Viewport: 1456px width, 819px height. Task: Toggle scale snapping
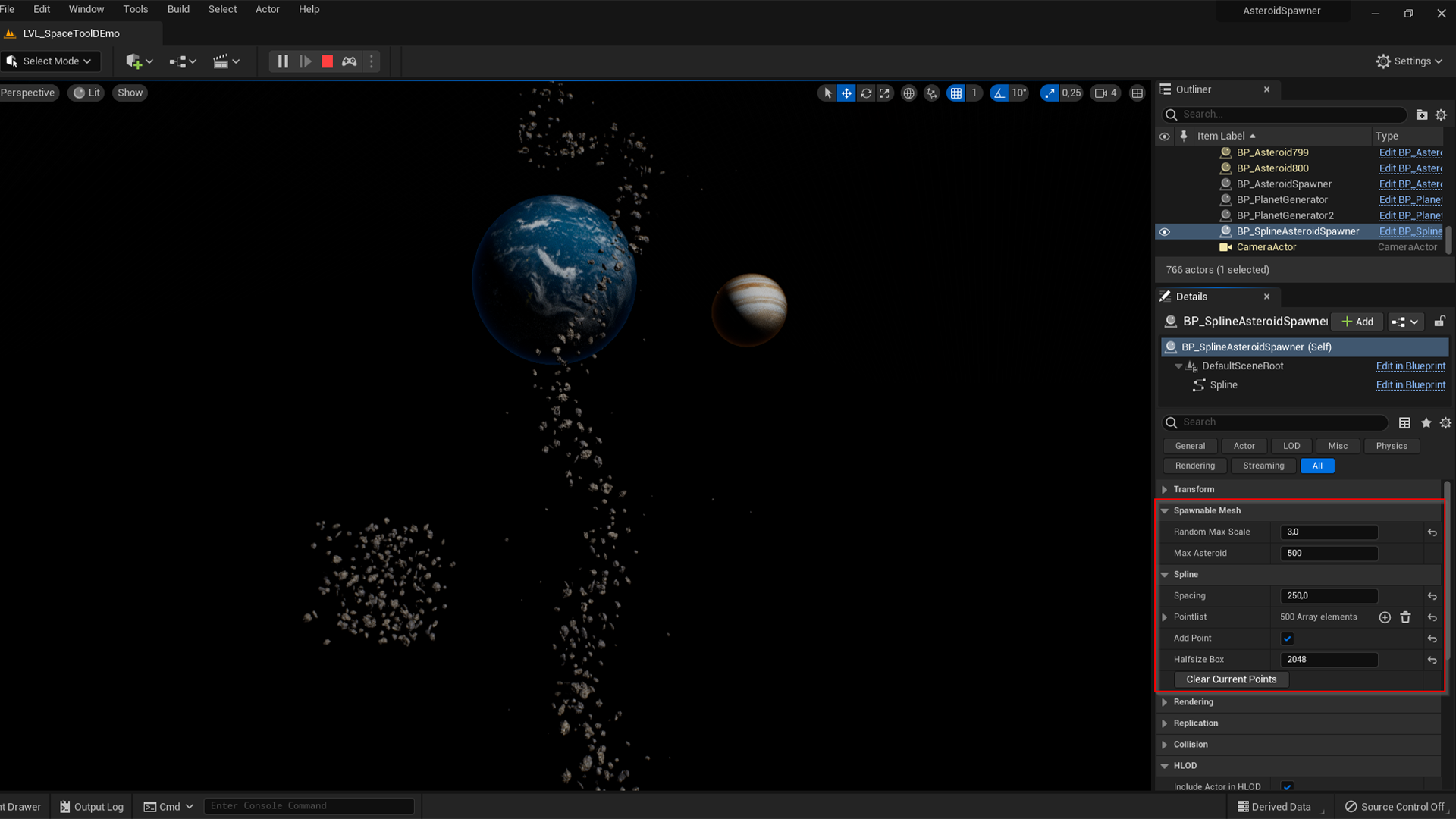pyautogui.click(x=1050, y=93)
